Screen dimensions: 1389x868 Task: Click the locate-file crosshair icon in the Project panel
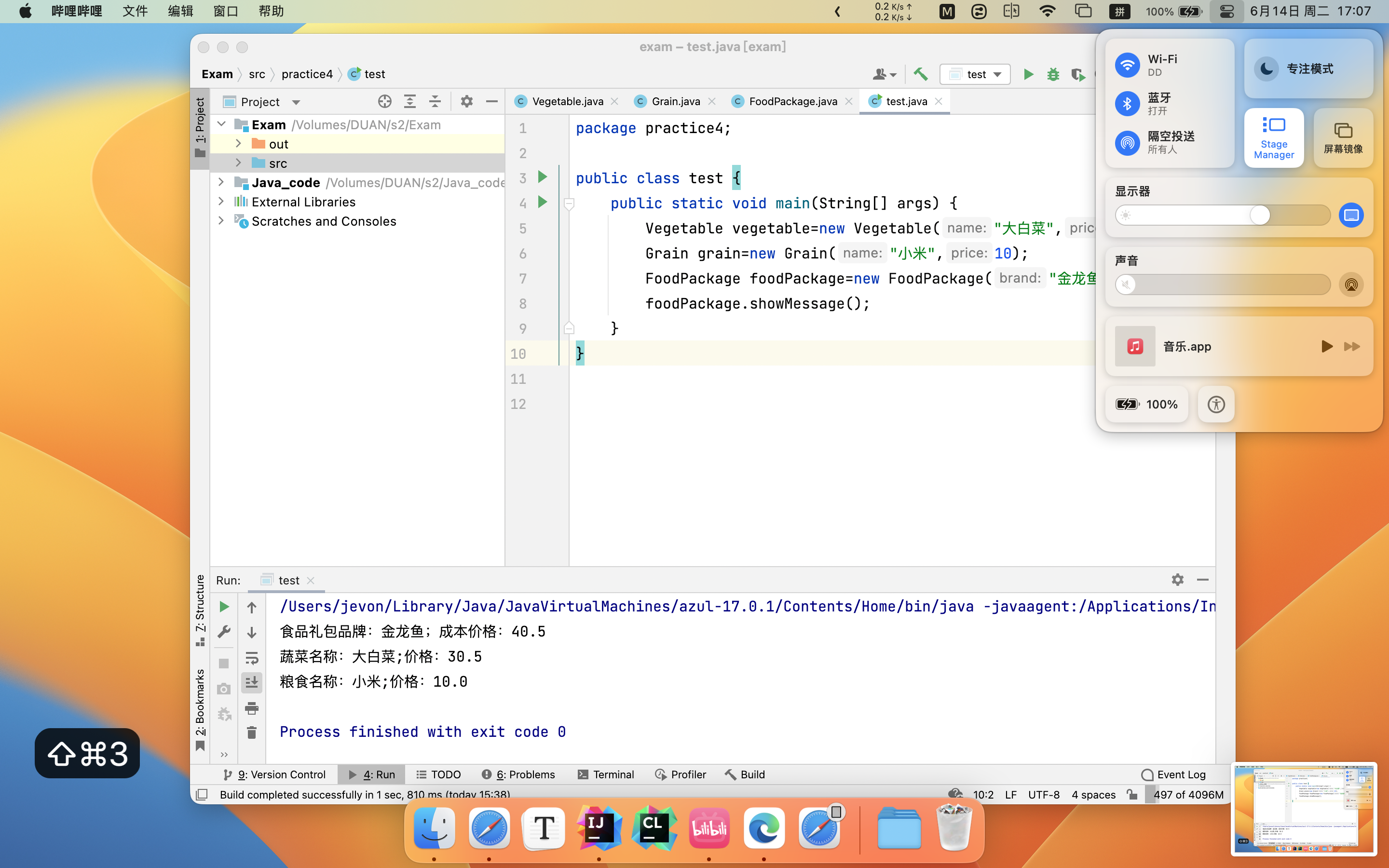pyautogui.click(x=384, y=102)
